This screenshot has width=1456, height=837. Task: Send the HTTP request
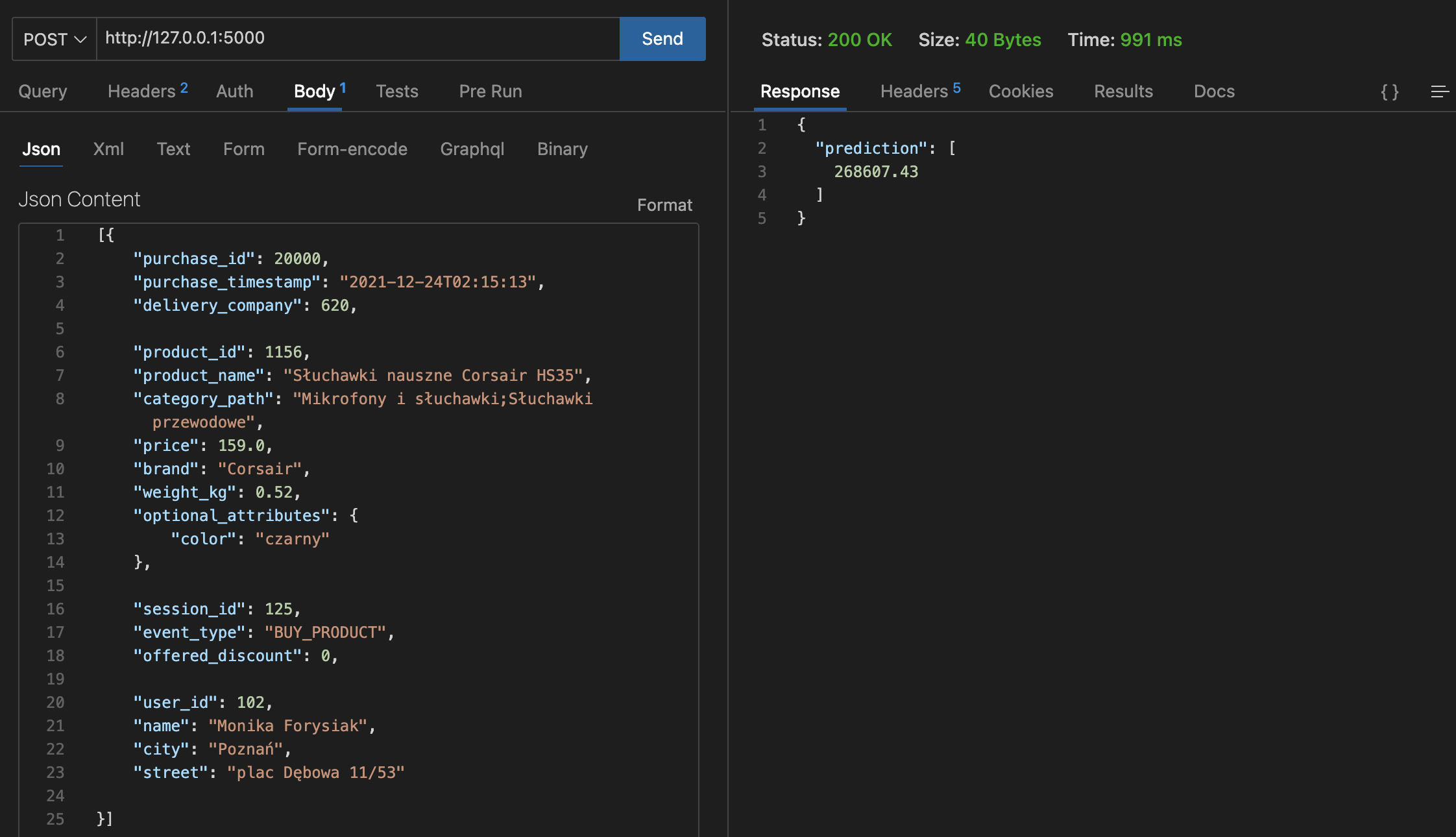coord(662,39)
